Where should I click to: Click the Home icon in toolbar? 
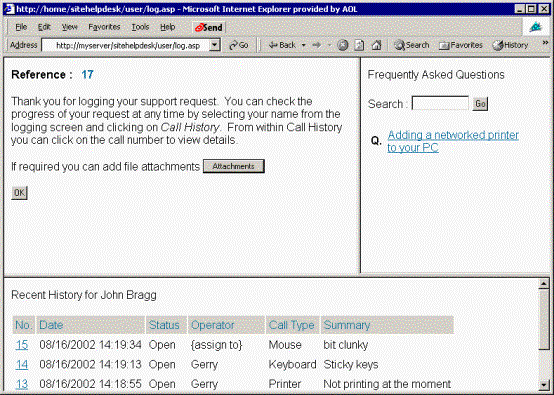[377, 45]
